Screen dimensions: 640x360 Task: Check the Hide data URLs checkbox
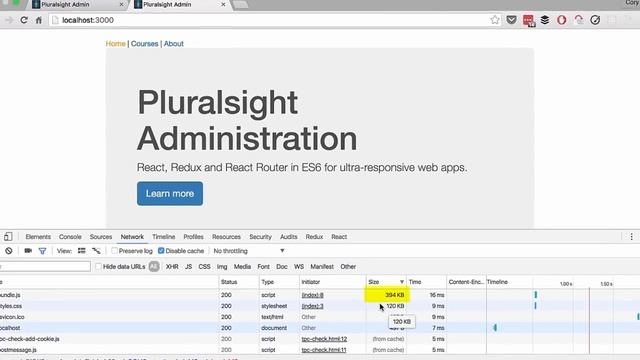98,267
